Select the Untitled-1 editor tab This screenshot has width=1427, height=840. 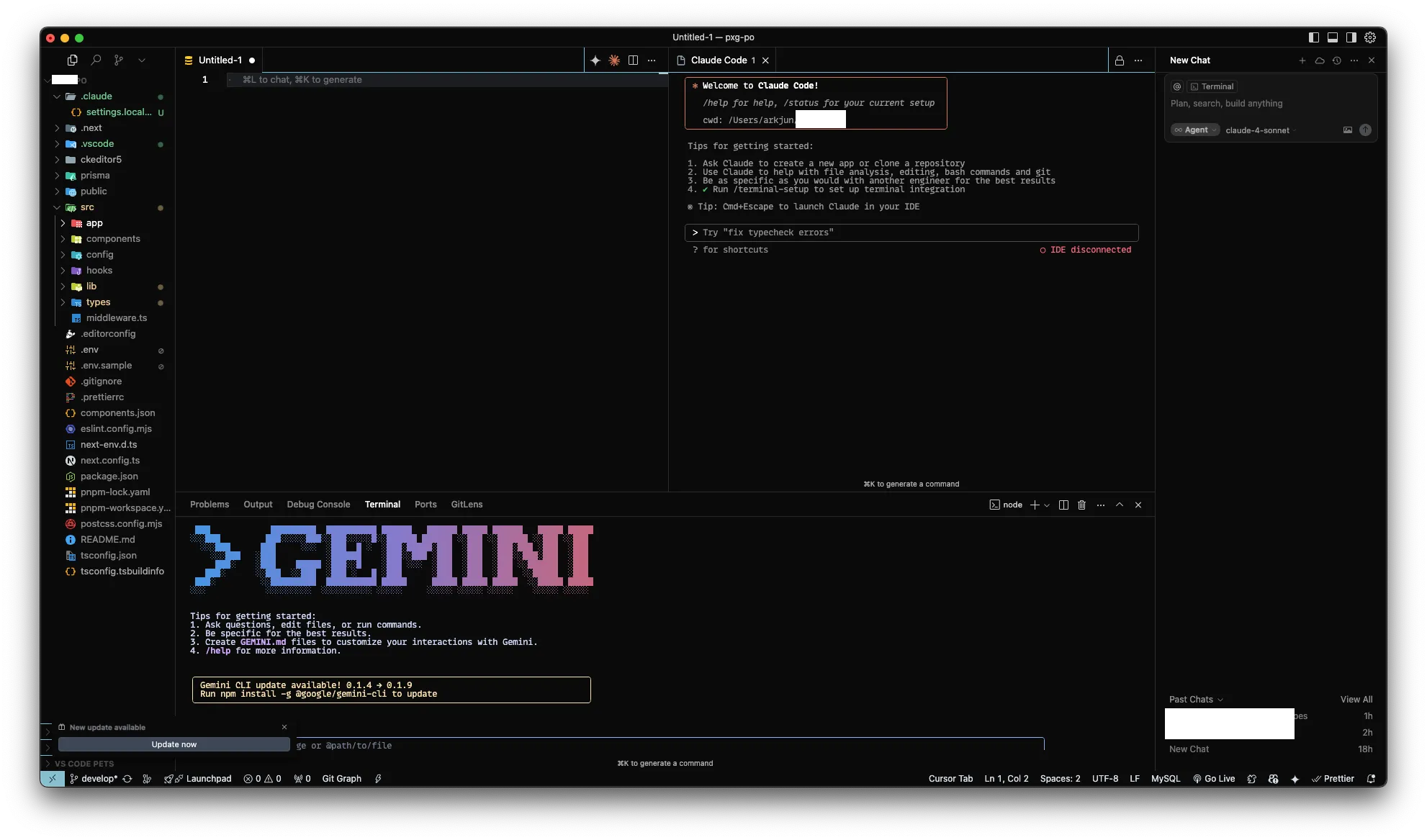pos(220,60)
